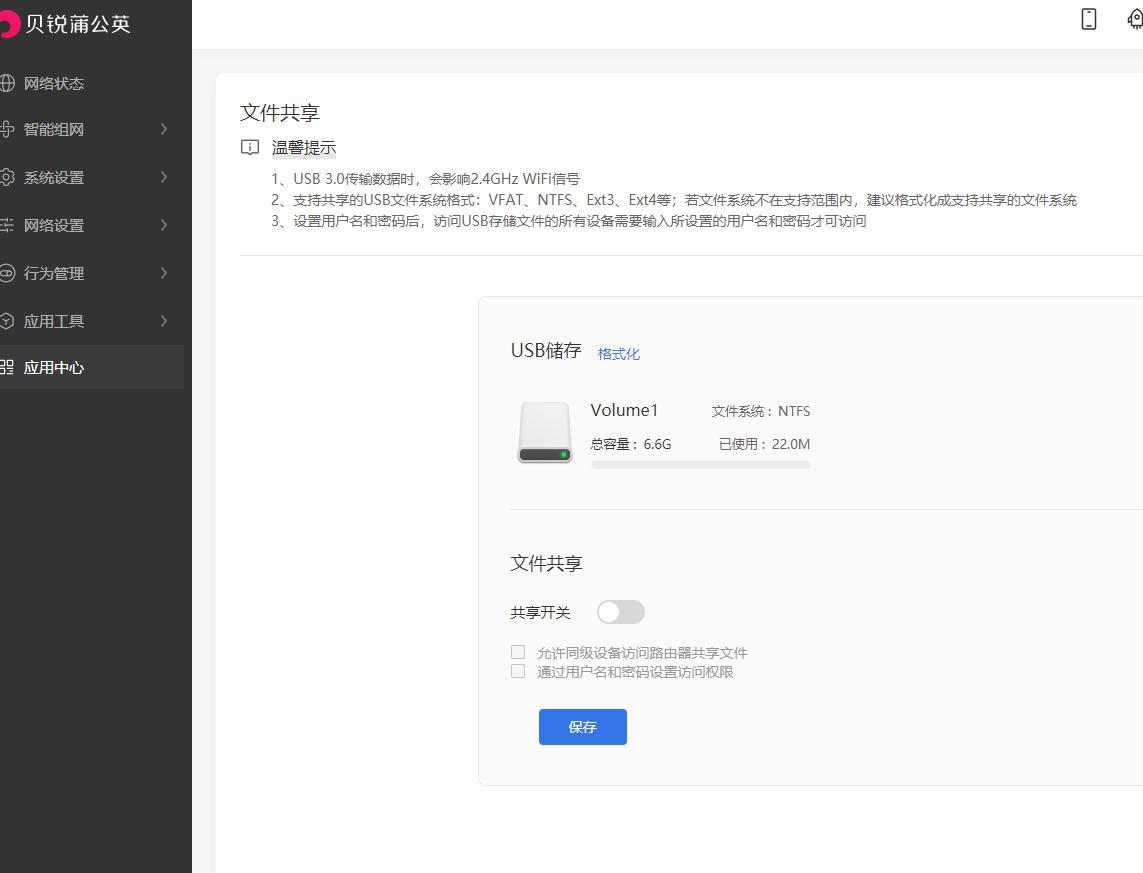1143x873 pixels.
Task: Click the tip about 设置用户名和密码后
Action: [569, 221]
